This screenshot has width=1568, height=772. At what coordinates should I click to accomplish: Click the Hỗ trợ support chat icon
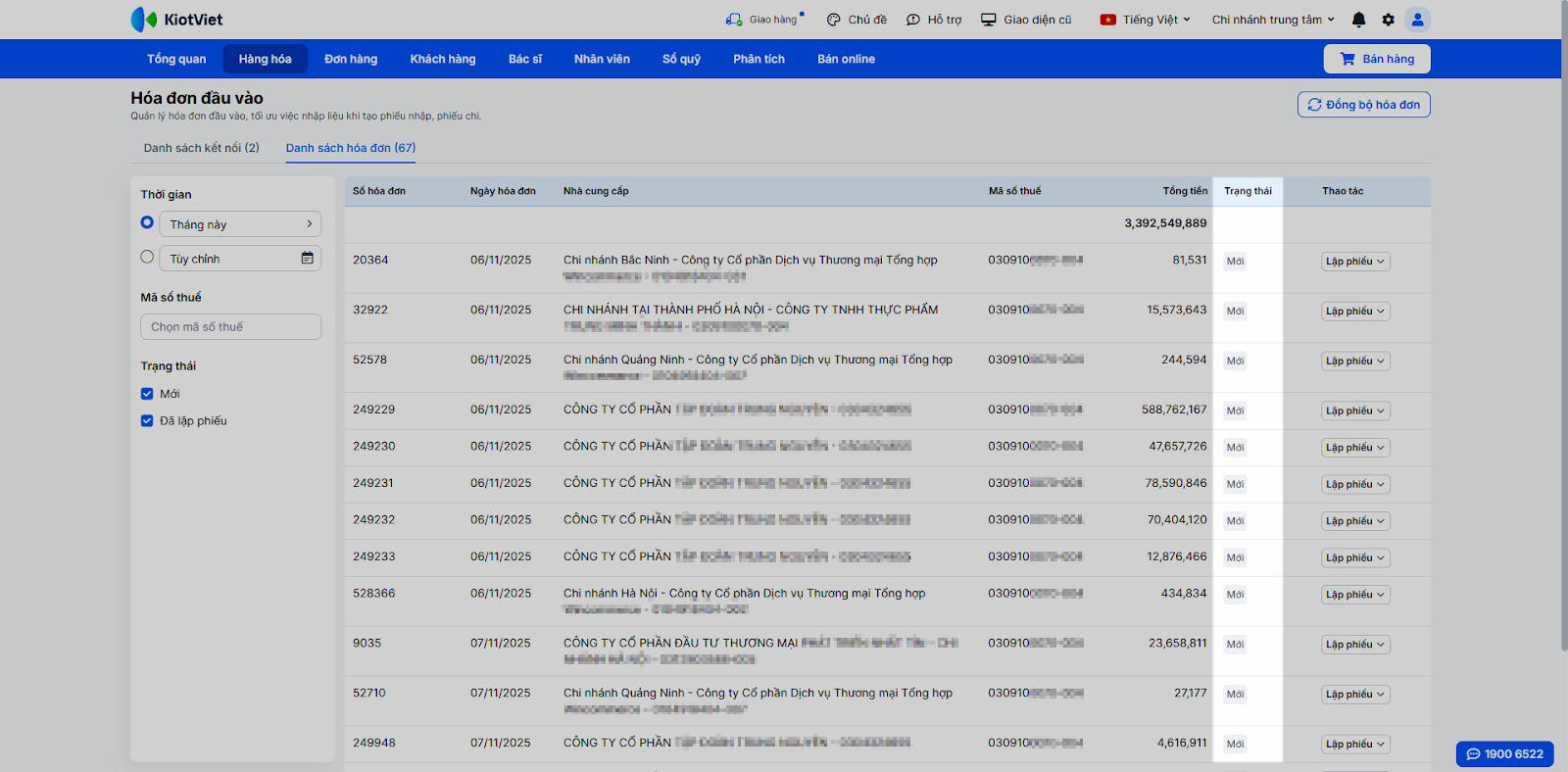(913, 20)
